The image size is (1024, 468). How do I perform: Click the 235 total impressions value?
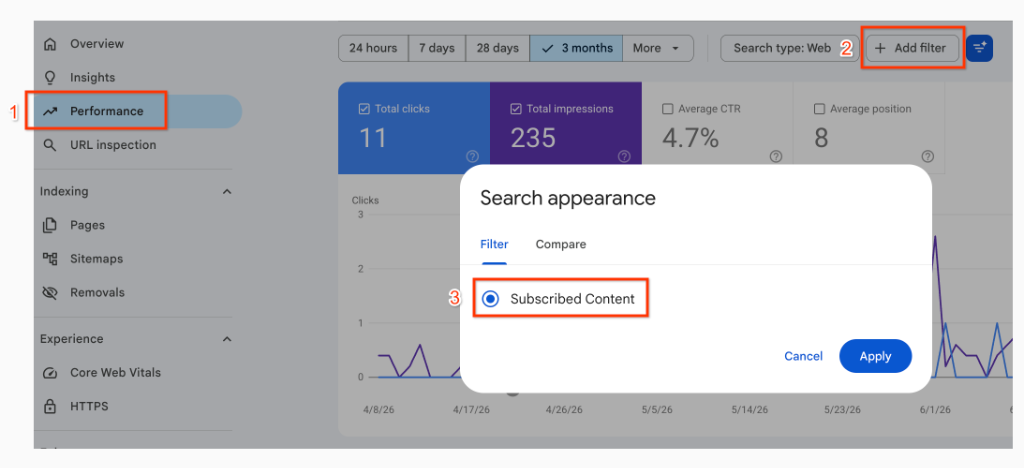pos(534,138)
